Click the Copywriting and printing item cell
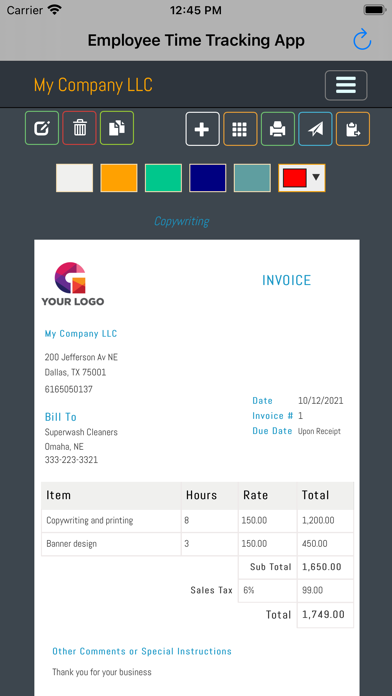Screen dimensions: 392x696 click(111, 521)
